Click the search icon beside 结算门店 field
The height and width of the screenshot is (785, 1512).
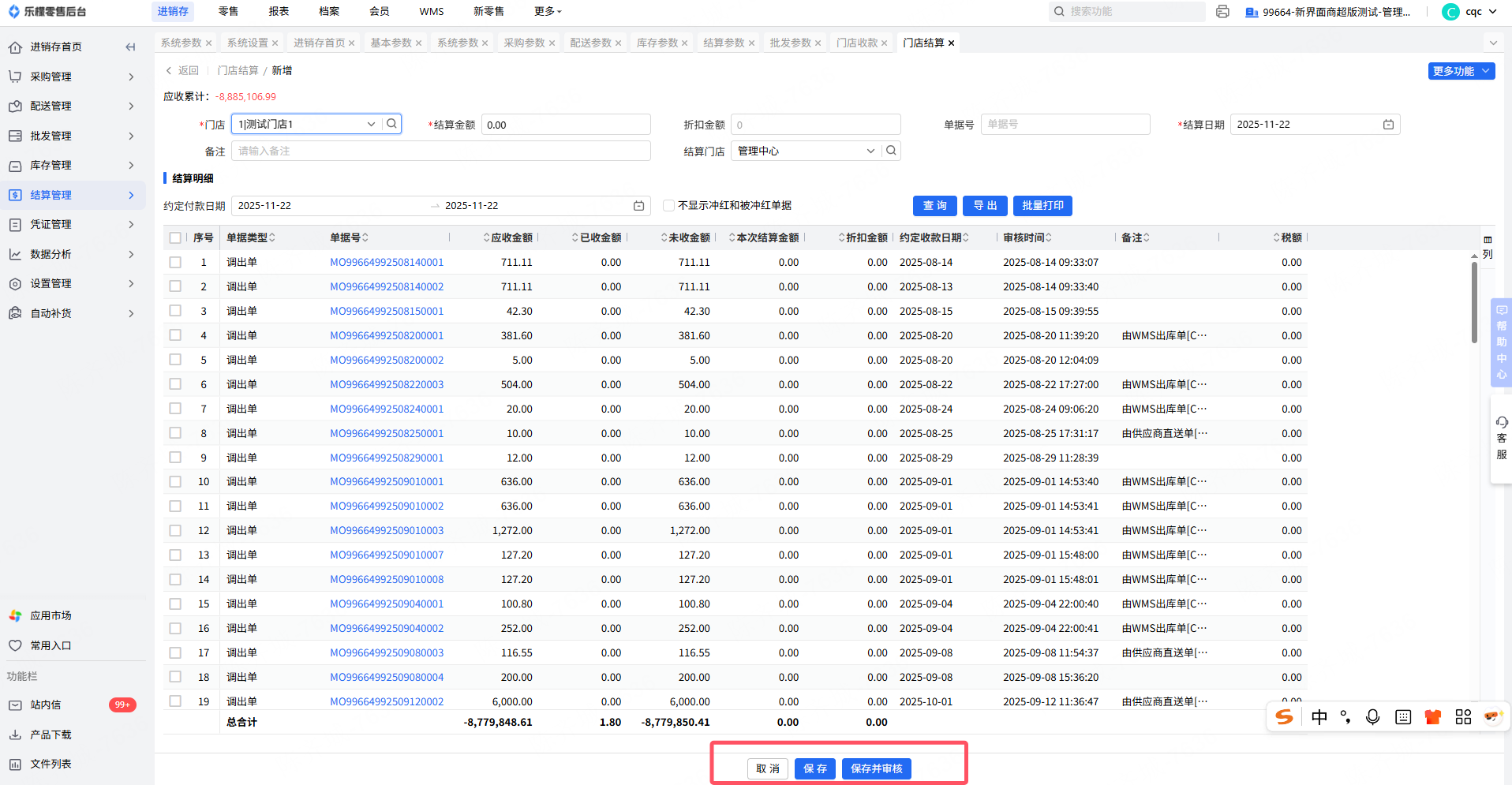point(891,151)
